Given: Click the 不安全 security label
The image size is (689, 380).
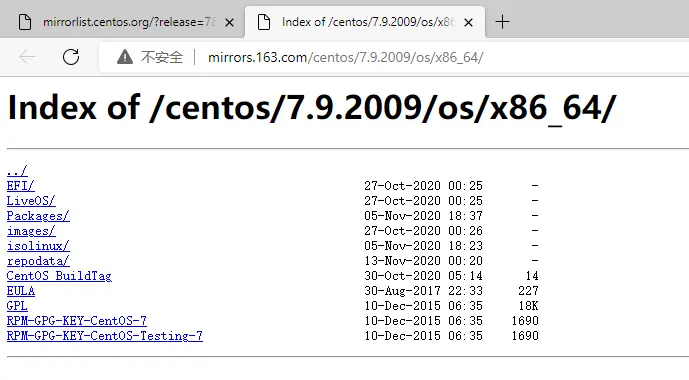Looking at the screenshot, I should (x=162, y=57).
